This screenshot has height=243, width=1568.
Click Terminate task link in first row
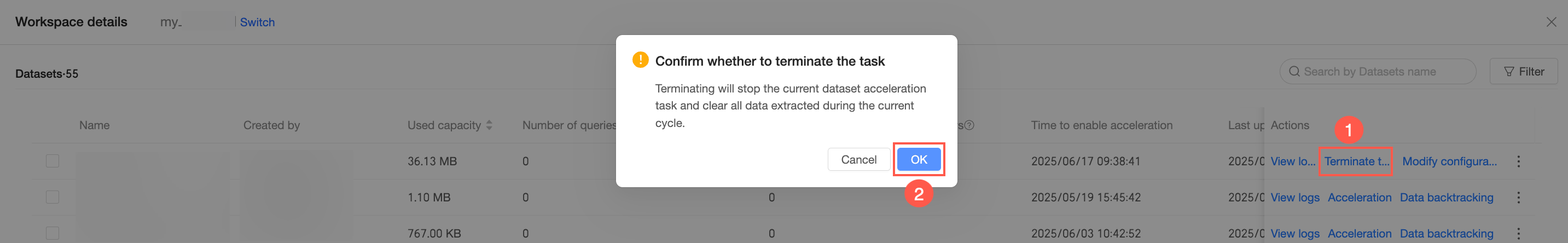pos(1356,161)
